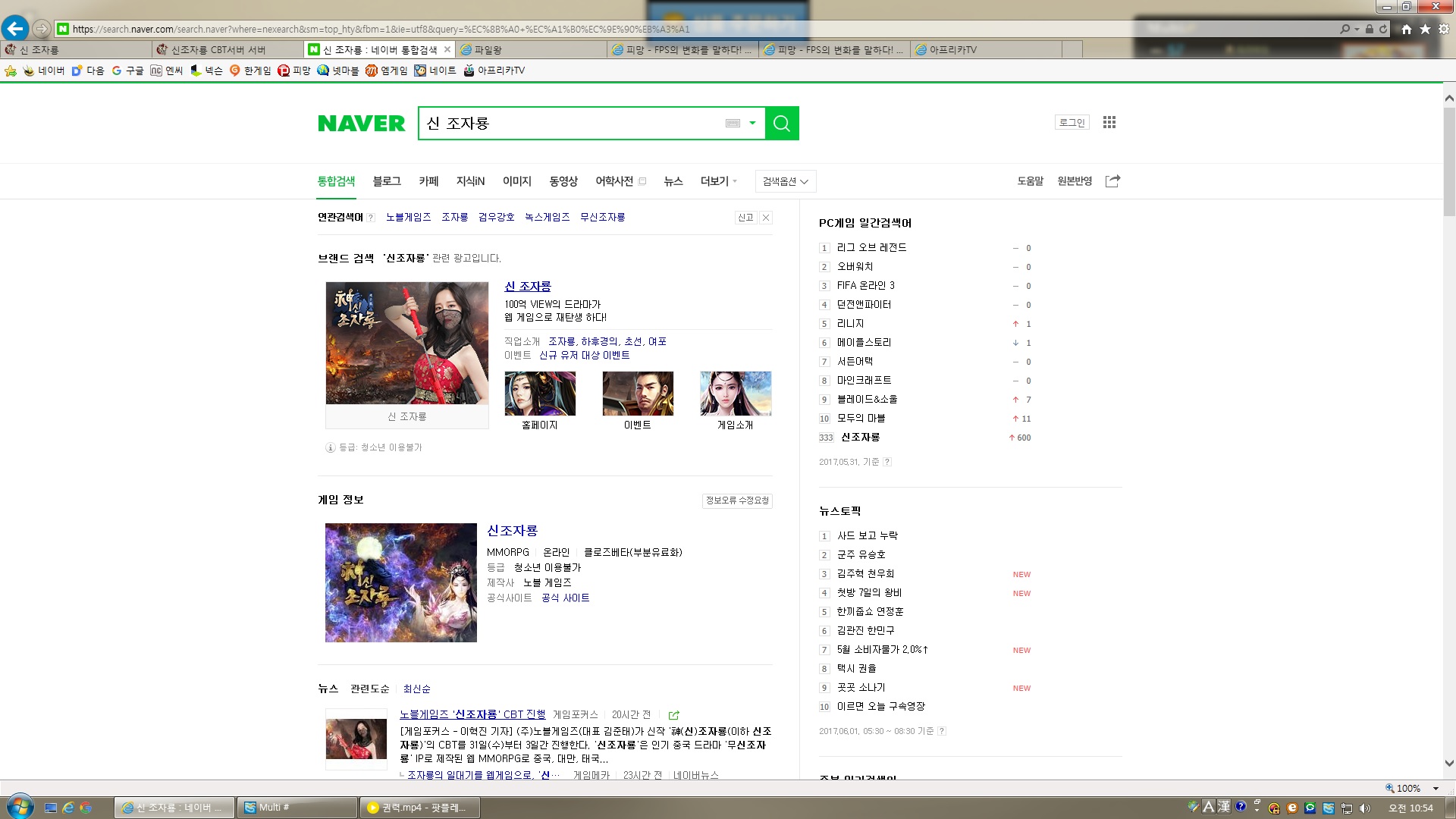Click the refresh icon in address bar
The width and height of the screenshot is (1456, 819).
click(1383, 29)
